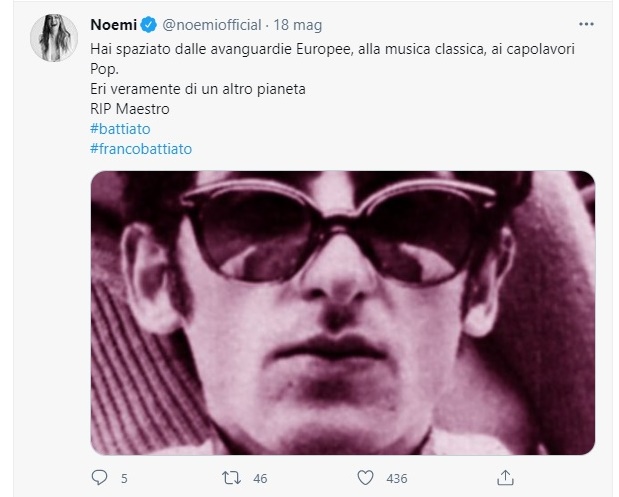
Task: Open Noemi's profile avatar
Action: [54, 38]
